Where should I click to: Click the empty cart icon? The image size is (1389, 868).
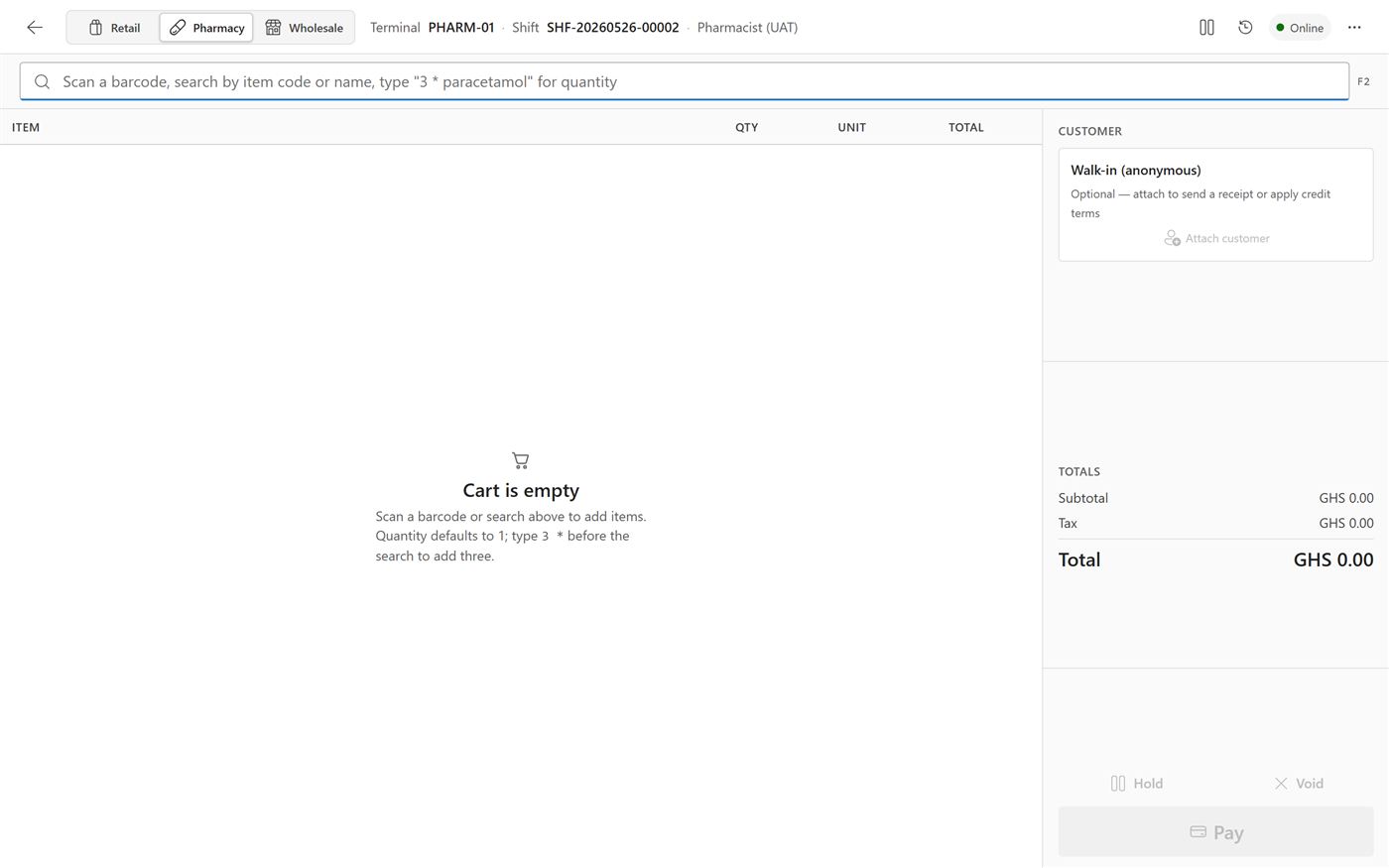coord(521,460)
